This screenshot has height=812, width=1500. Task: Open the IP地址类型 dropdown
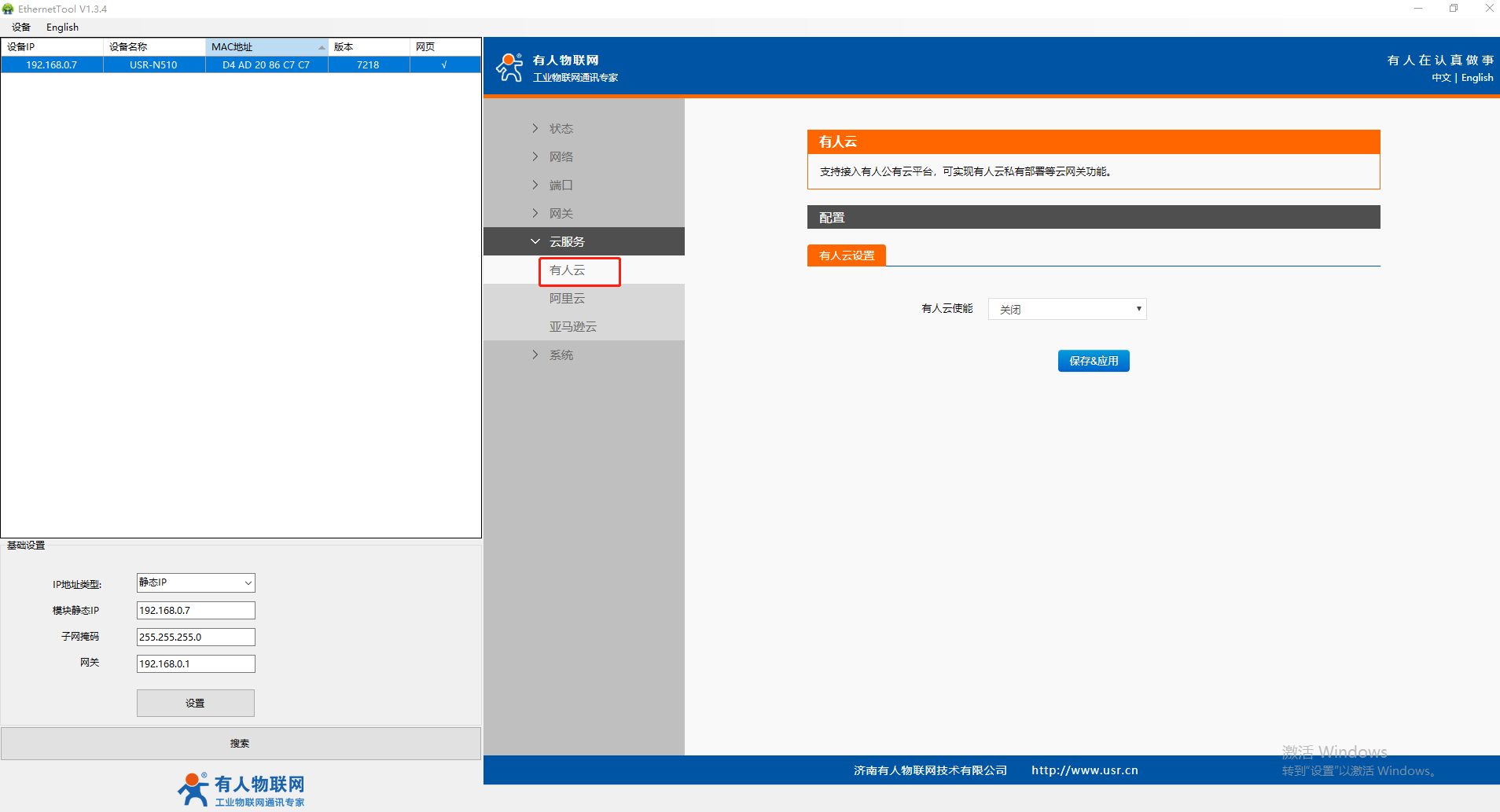[x=196, y=582]
